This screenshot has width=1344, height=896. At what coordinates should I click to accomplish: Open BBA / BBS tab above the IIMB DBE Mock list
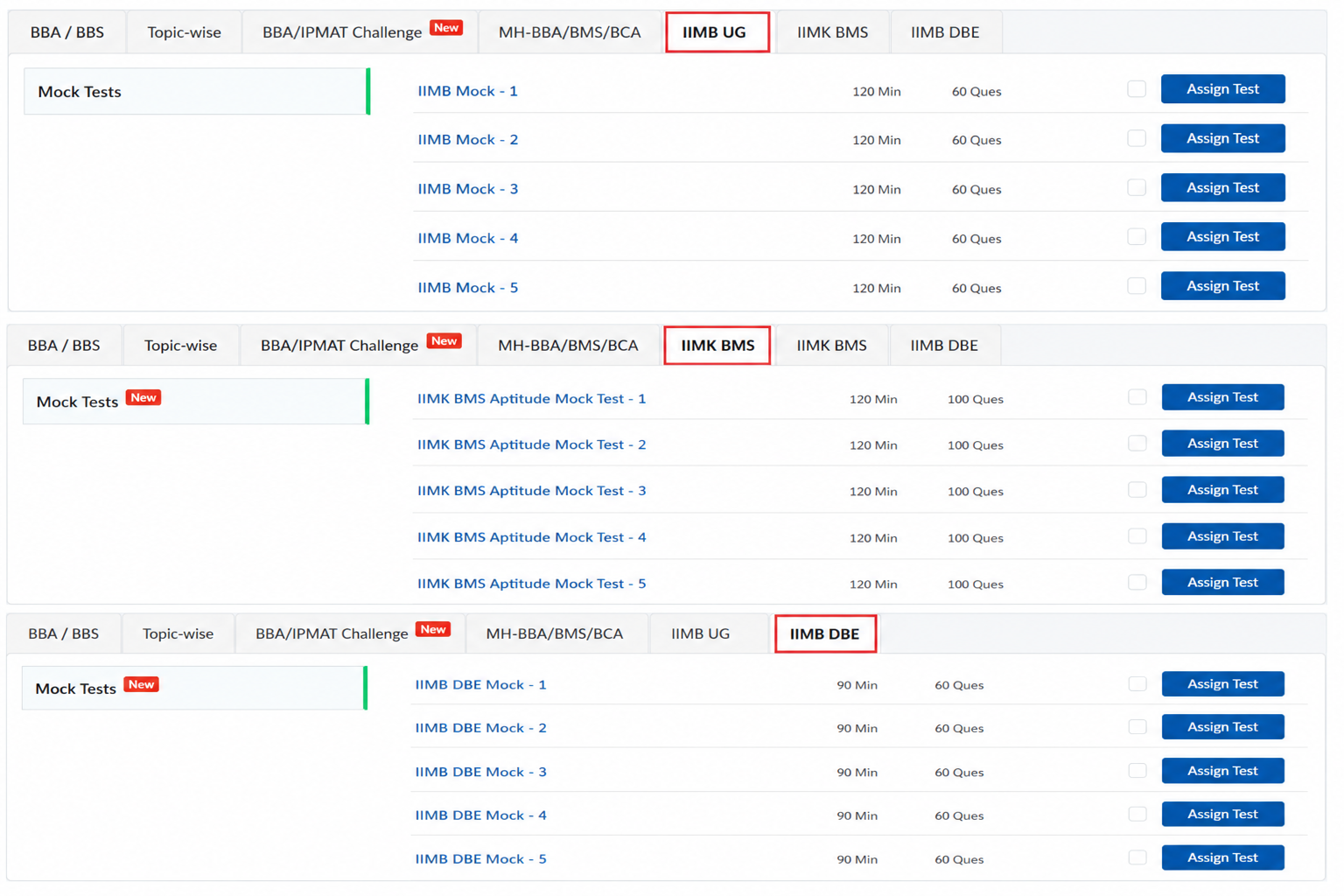tap(63, 633)
